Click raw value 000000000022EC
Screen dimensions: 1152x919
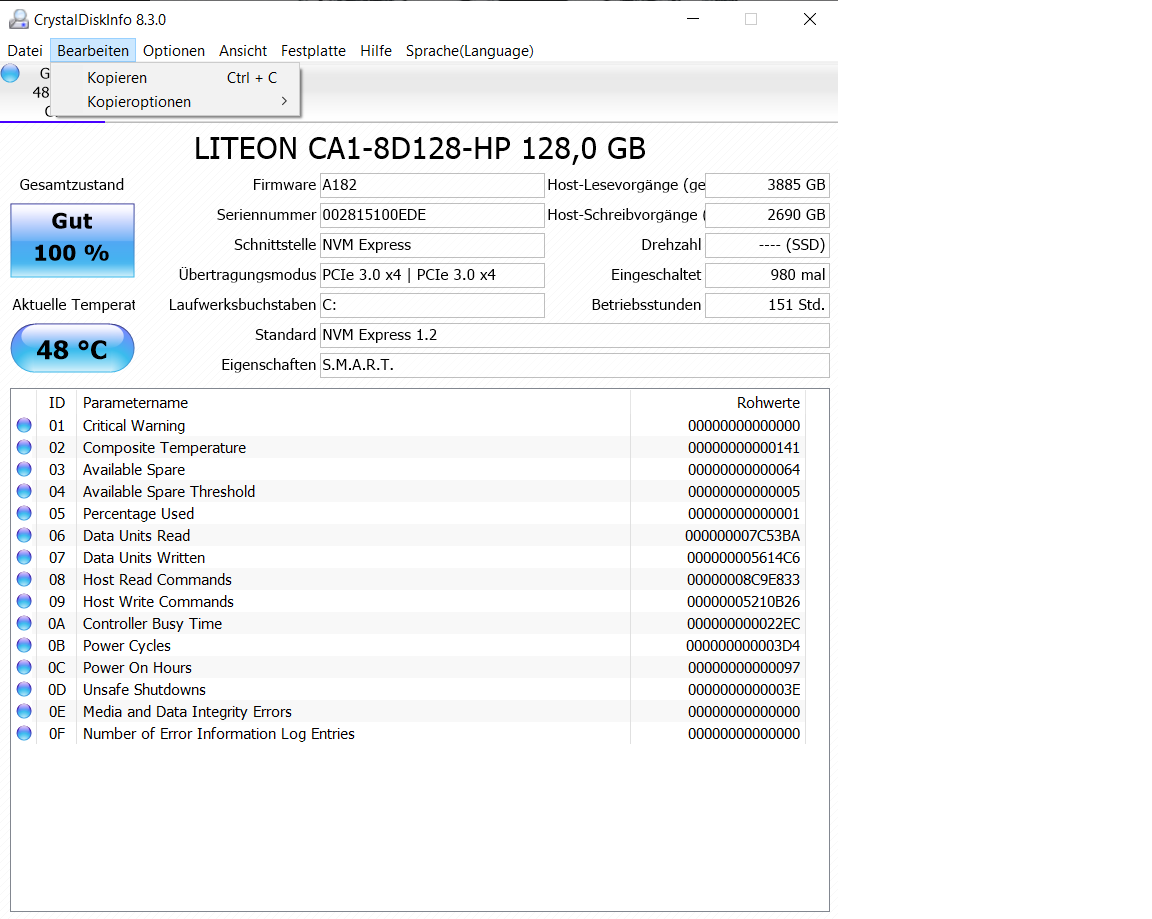(744, 624)
